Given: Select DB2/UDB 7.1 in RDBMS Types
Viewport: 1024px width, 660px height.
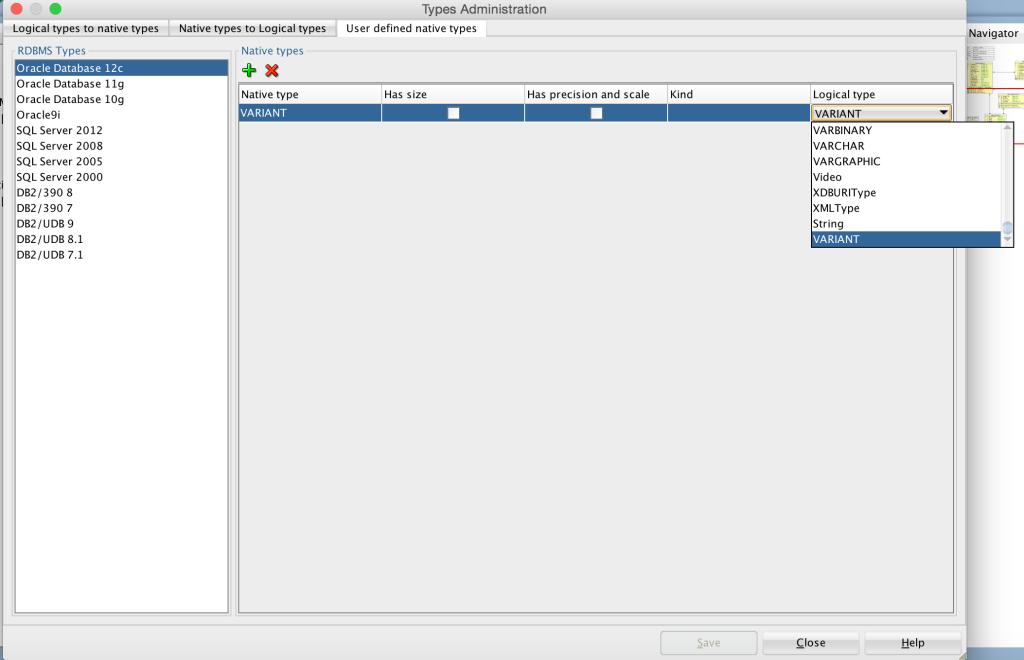Looking at the screenshot, I should coord(121,255).
